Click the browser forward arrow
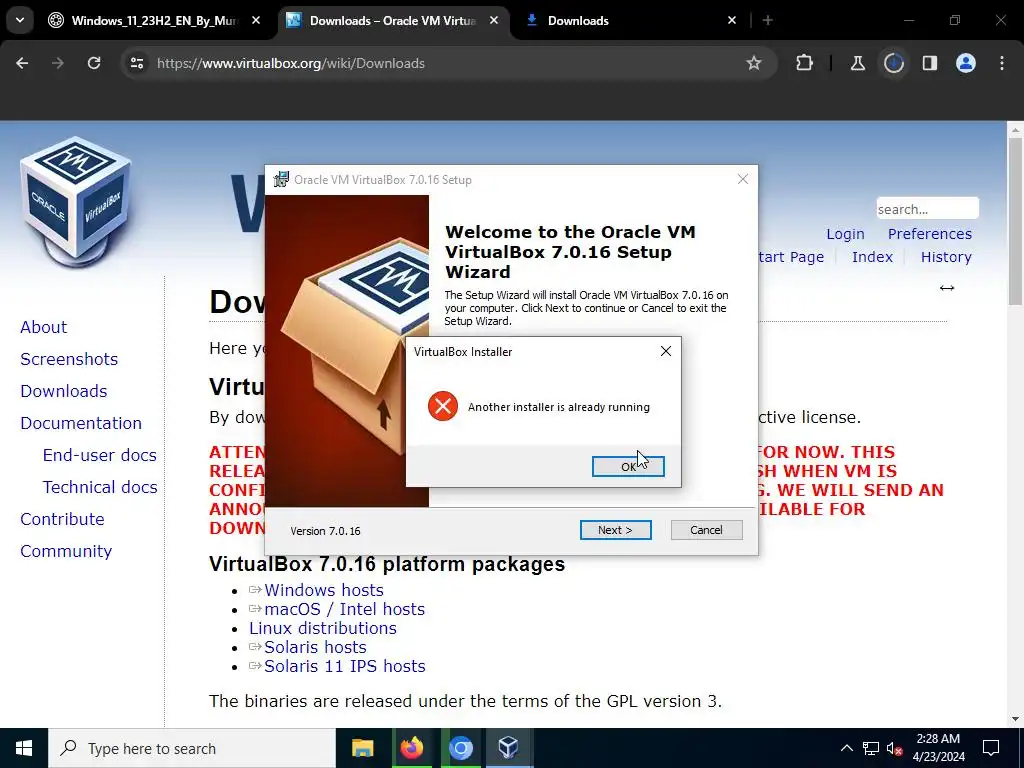This screenshot has width=1024, height=768. click(58, 63)
